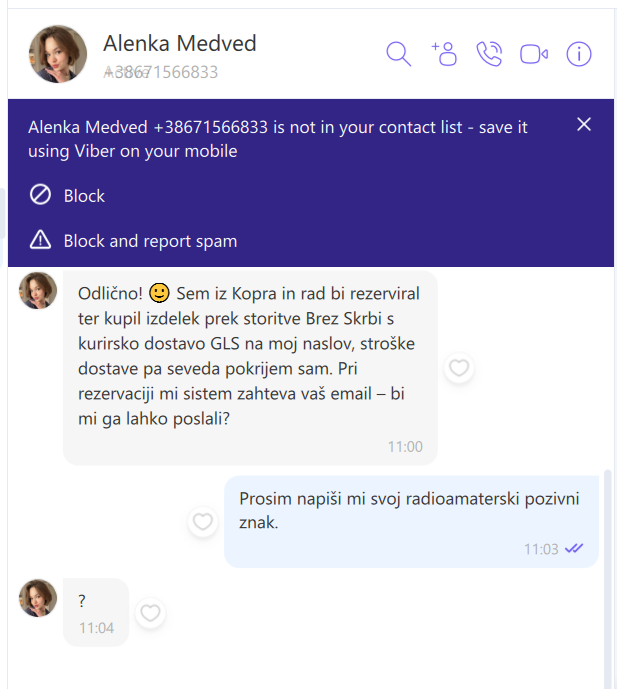Click the sent message about radioamaterski pozivni znak
This screenshot has width=617, height=689.
click(410, 510)
